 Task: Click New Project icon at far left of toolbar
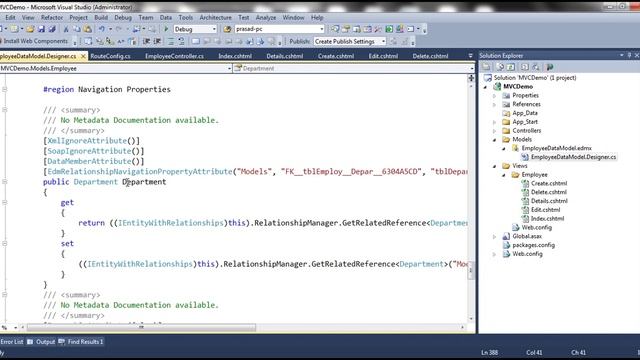point(2,29)
